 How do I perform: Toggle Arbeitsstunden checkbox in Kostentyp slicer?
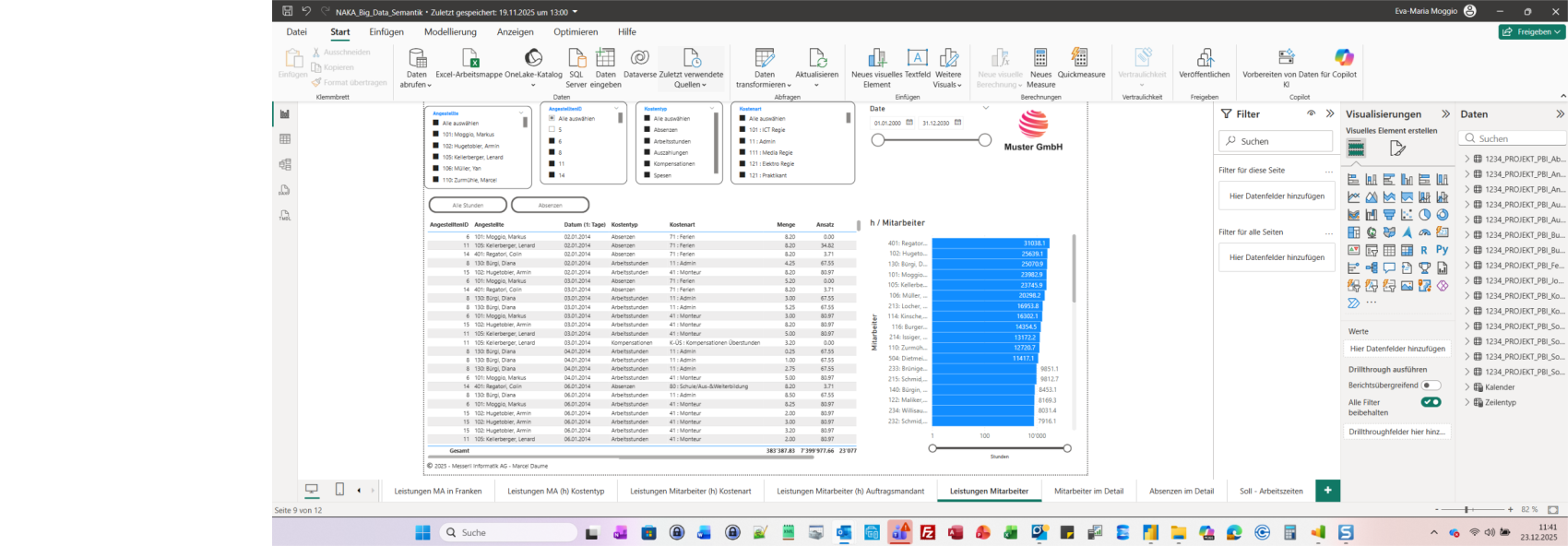pyautogui.click(x=647, y=141)
